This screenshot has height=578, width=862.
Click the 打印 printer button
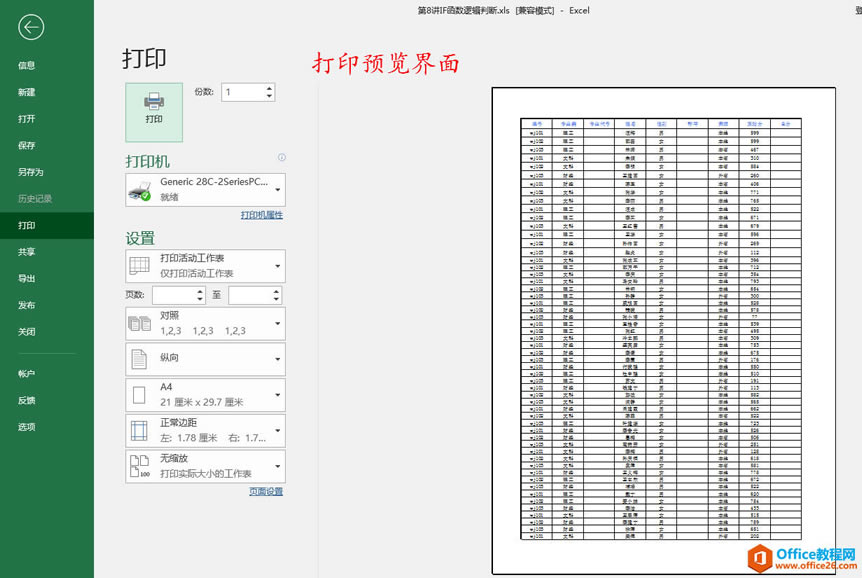click(154, 112)
